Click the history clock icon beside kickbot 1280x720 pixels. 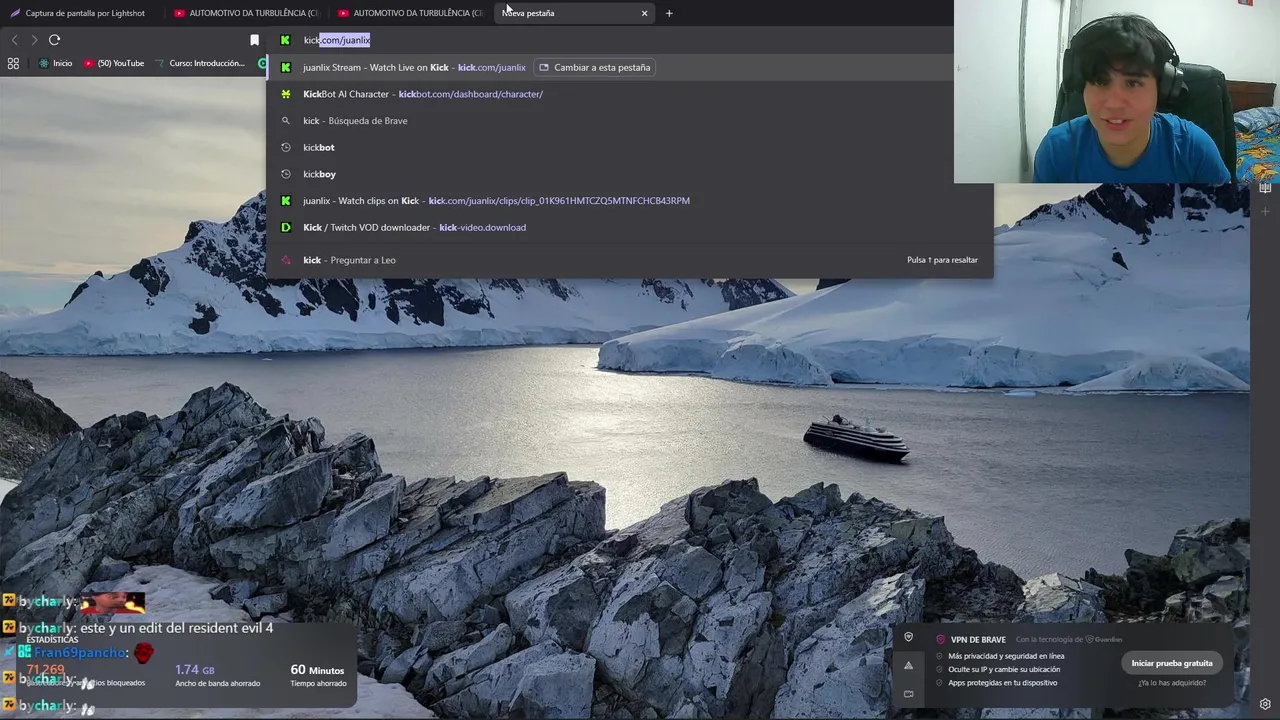click(285, 147)
